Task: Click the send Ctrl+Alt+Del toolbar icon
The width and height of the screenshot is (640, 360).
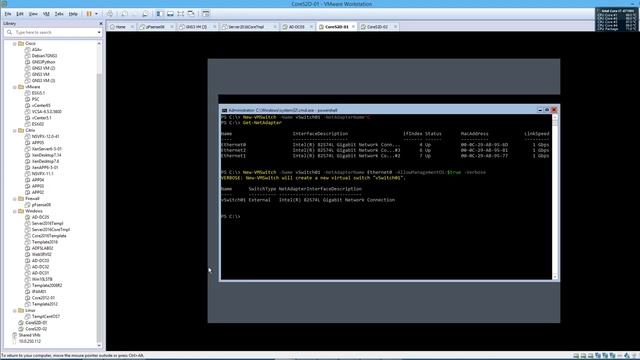Action: (x=110, y=14)
